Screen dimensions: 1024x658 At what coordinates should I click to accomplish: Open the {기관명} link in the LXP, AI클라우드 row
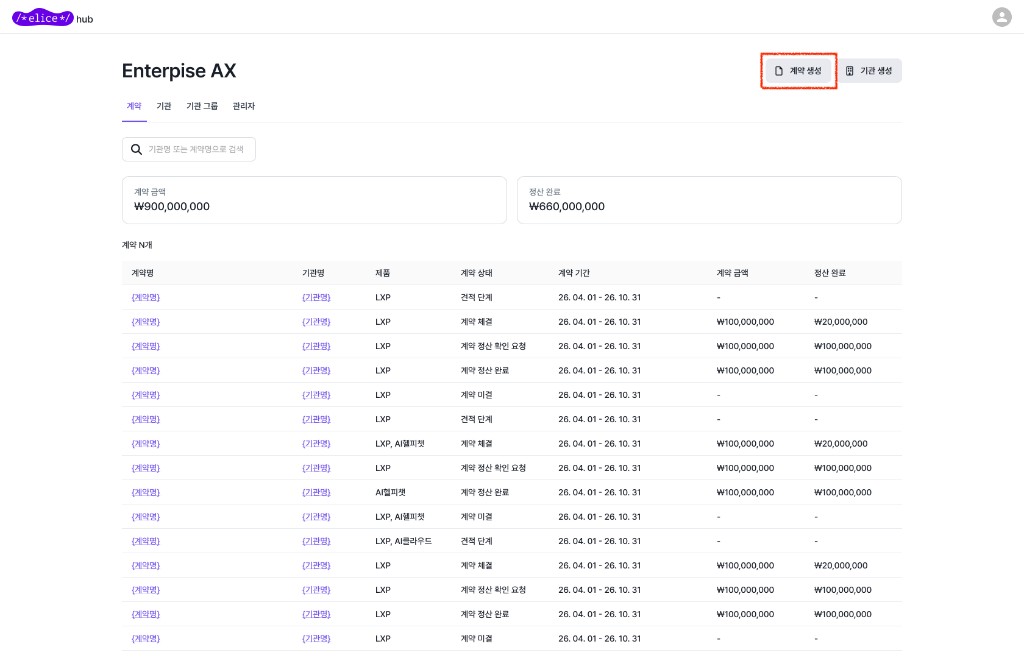pyautogui.click(x=317, y=541)
